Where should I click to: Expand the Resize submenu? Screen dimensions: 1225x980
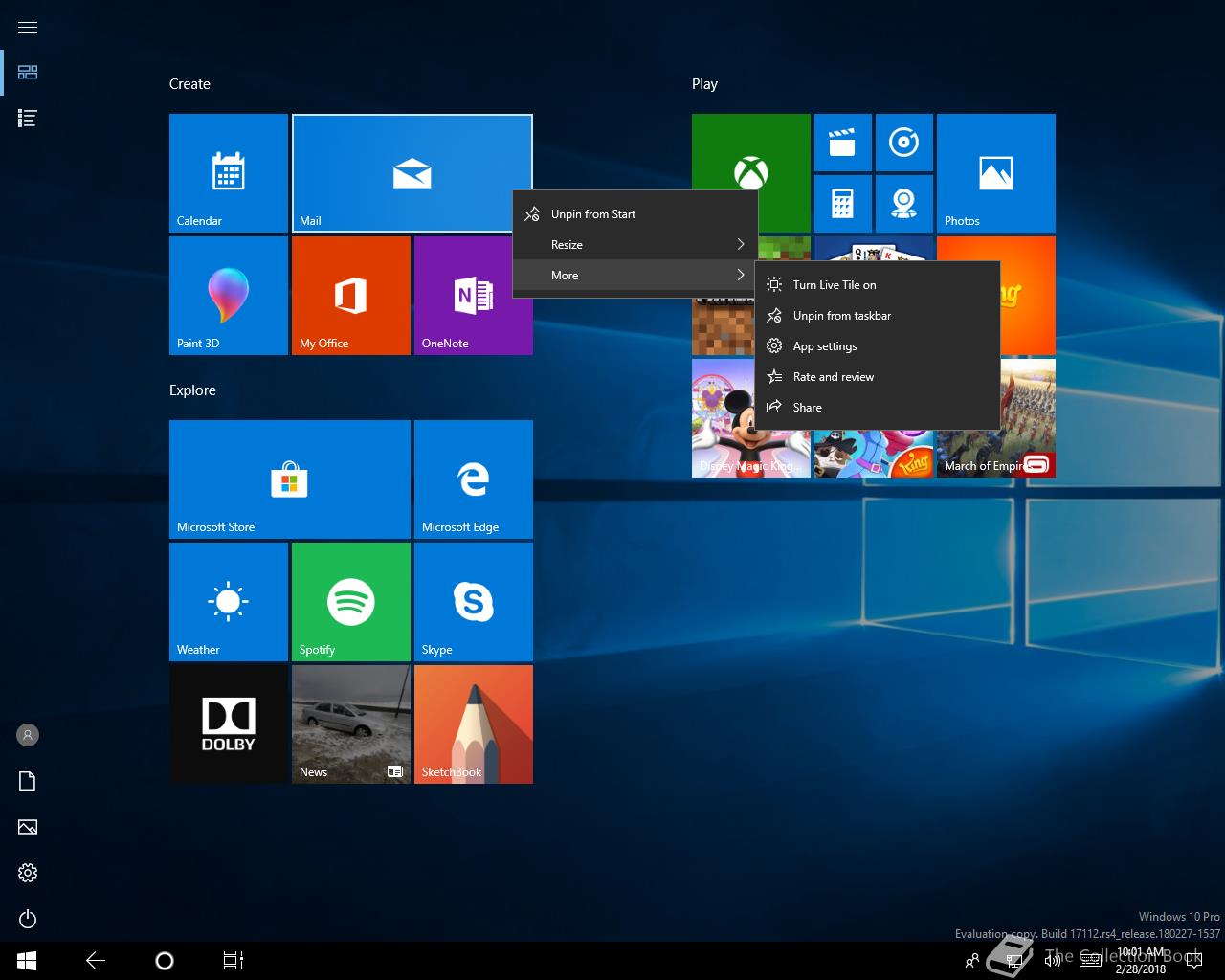(635, 245)
